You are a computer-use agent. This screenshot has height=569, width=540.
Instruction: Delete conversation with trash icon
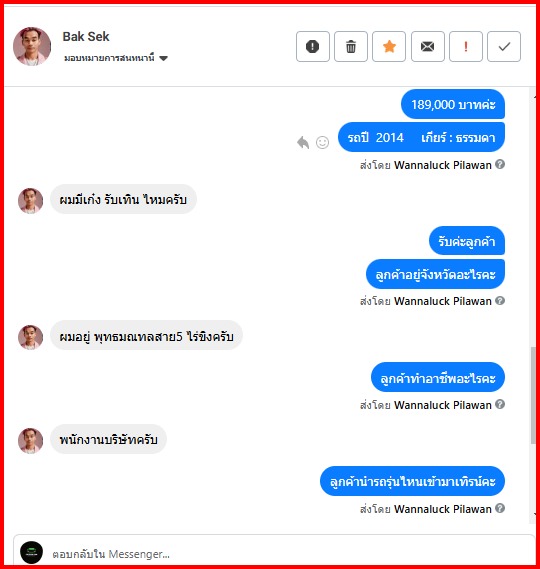pos(351,46)
